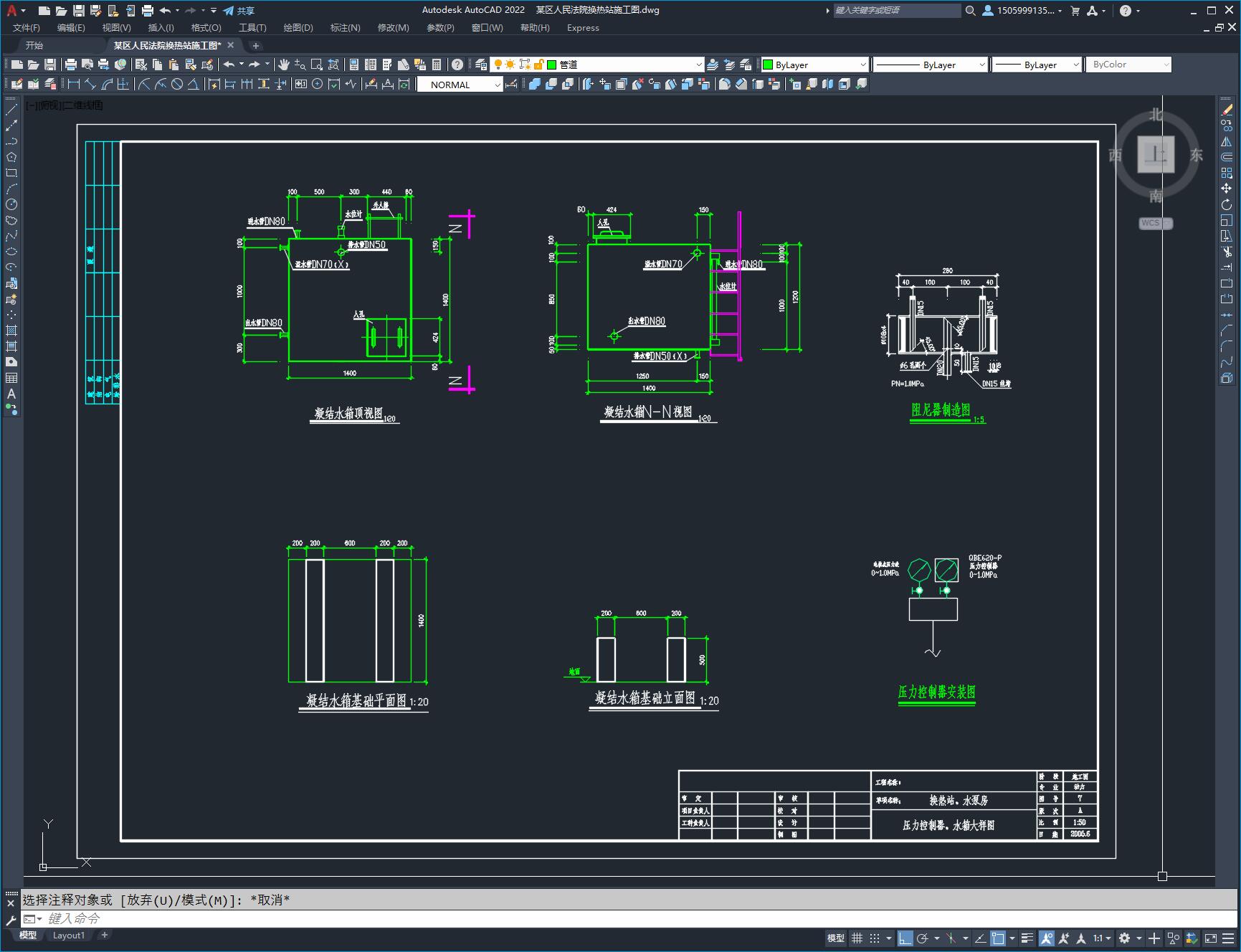
Task: Close the 某区人民法院换热站施工图 drawing tab
Action: pyautogui.click(x=231, y=45)
